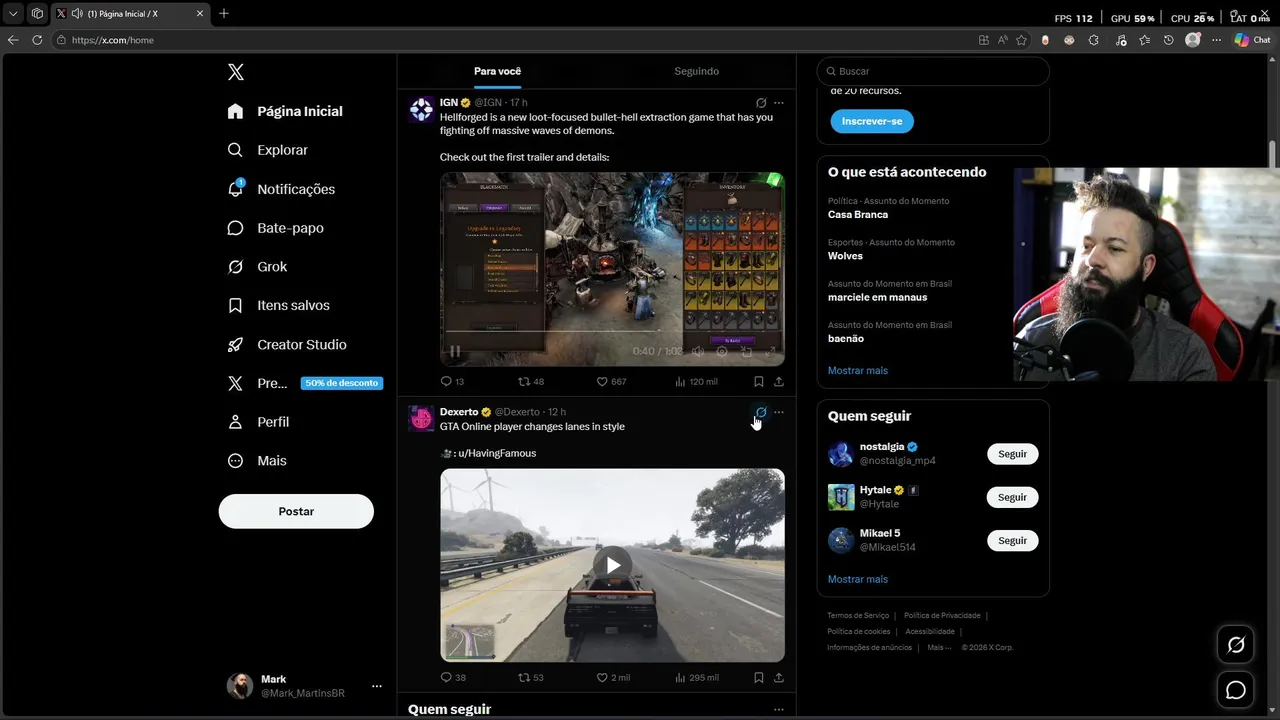Viewport: 1280px width, 720px height.
Task: Follow nostalgia with the Seguir button
Action: pyautogui.click(x=1012, y=454)
